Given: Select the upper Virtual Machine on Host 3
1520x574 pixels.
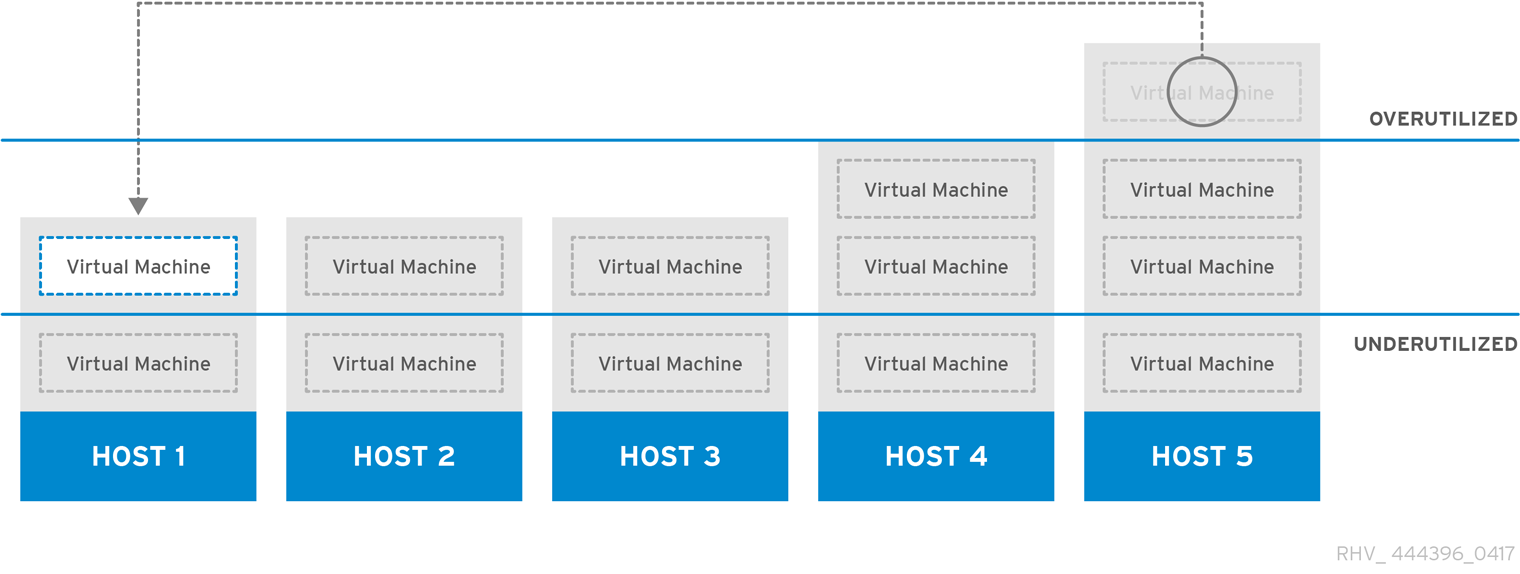Looking at the screenshot, I should [x=670, y=266].
